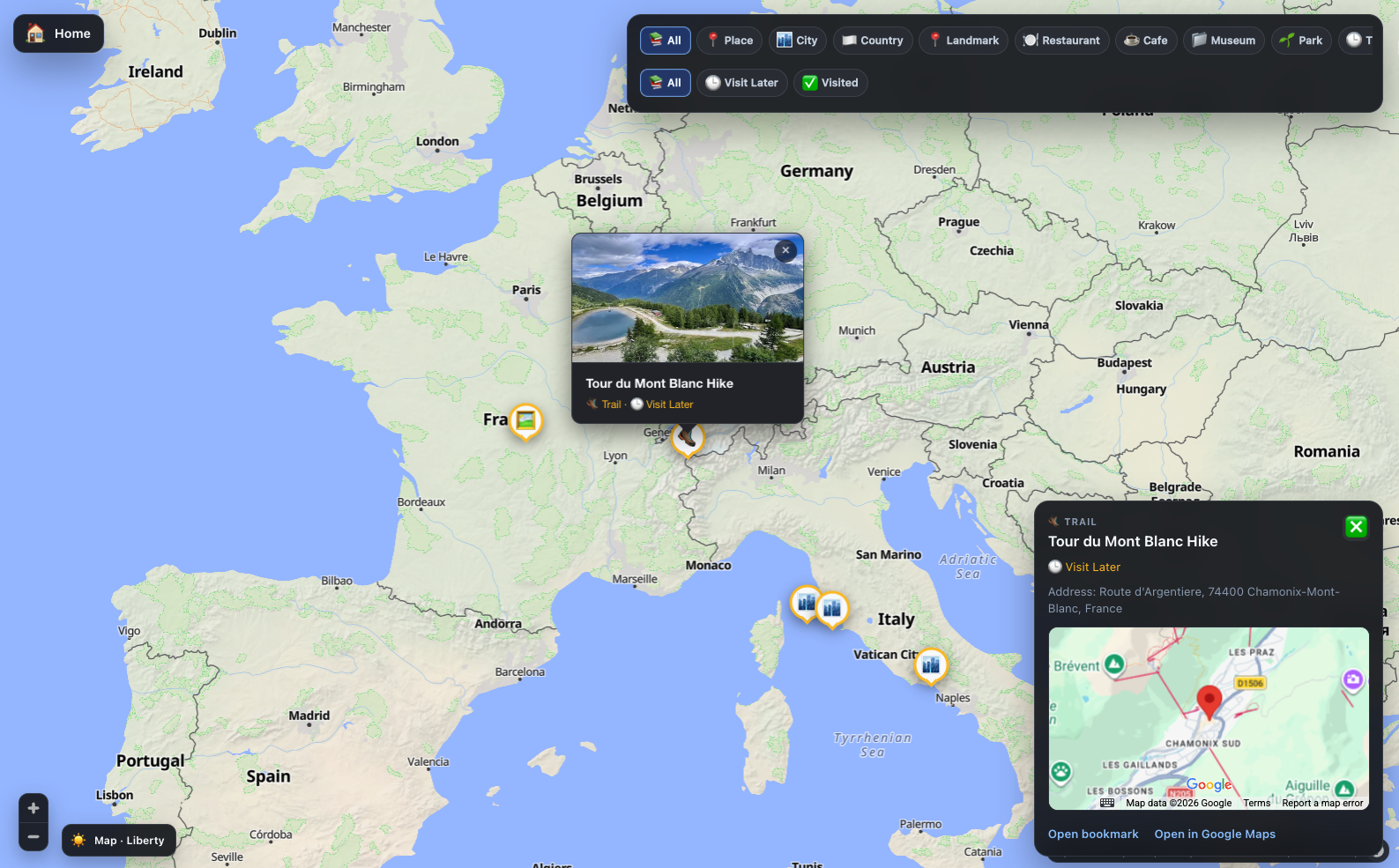Click the Trail tag in the popup card

coord(605,404)
